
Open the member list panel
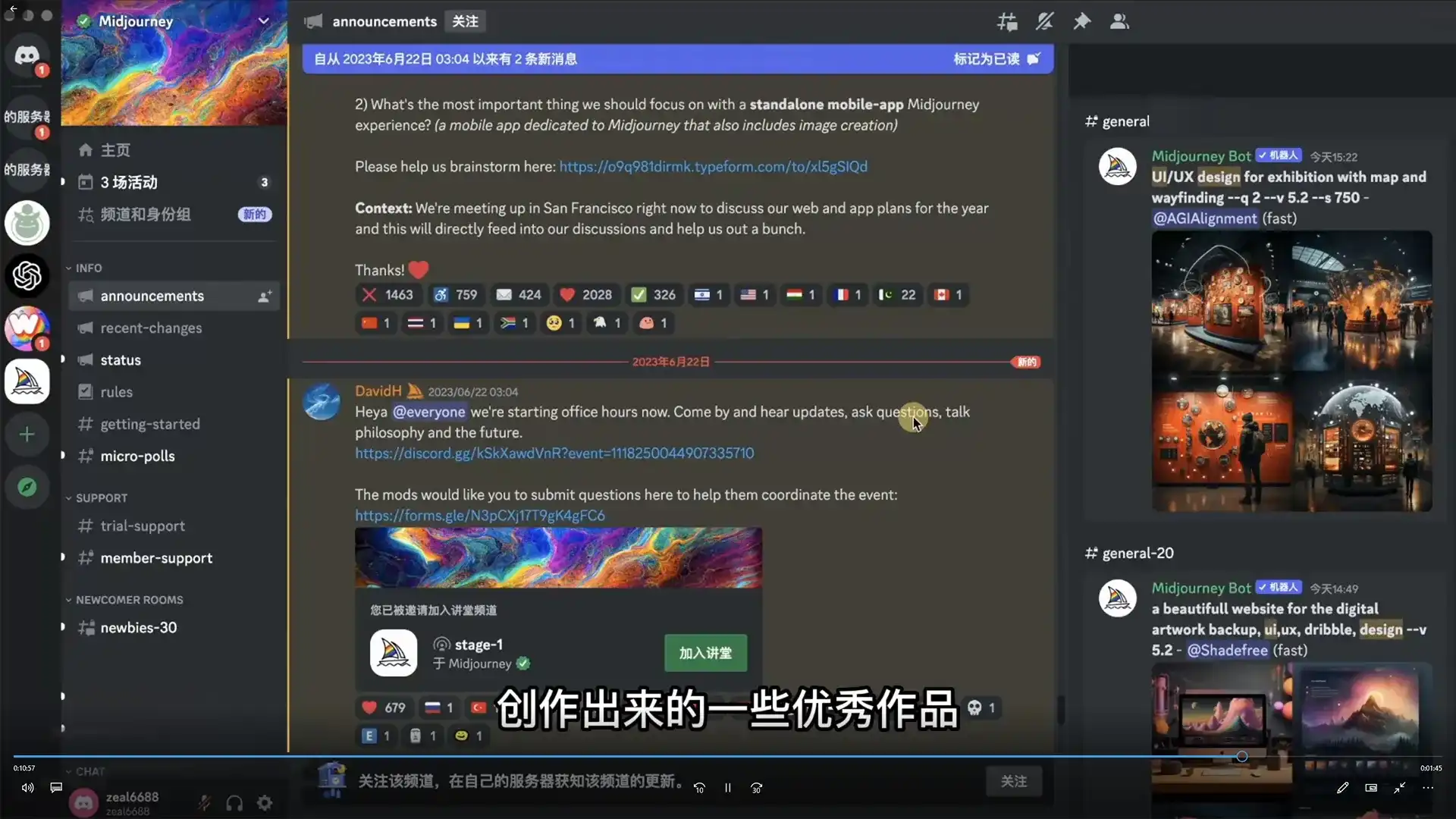[x=1119, y=21]
